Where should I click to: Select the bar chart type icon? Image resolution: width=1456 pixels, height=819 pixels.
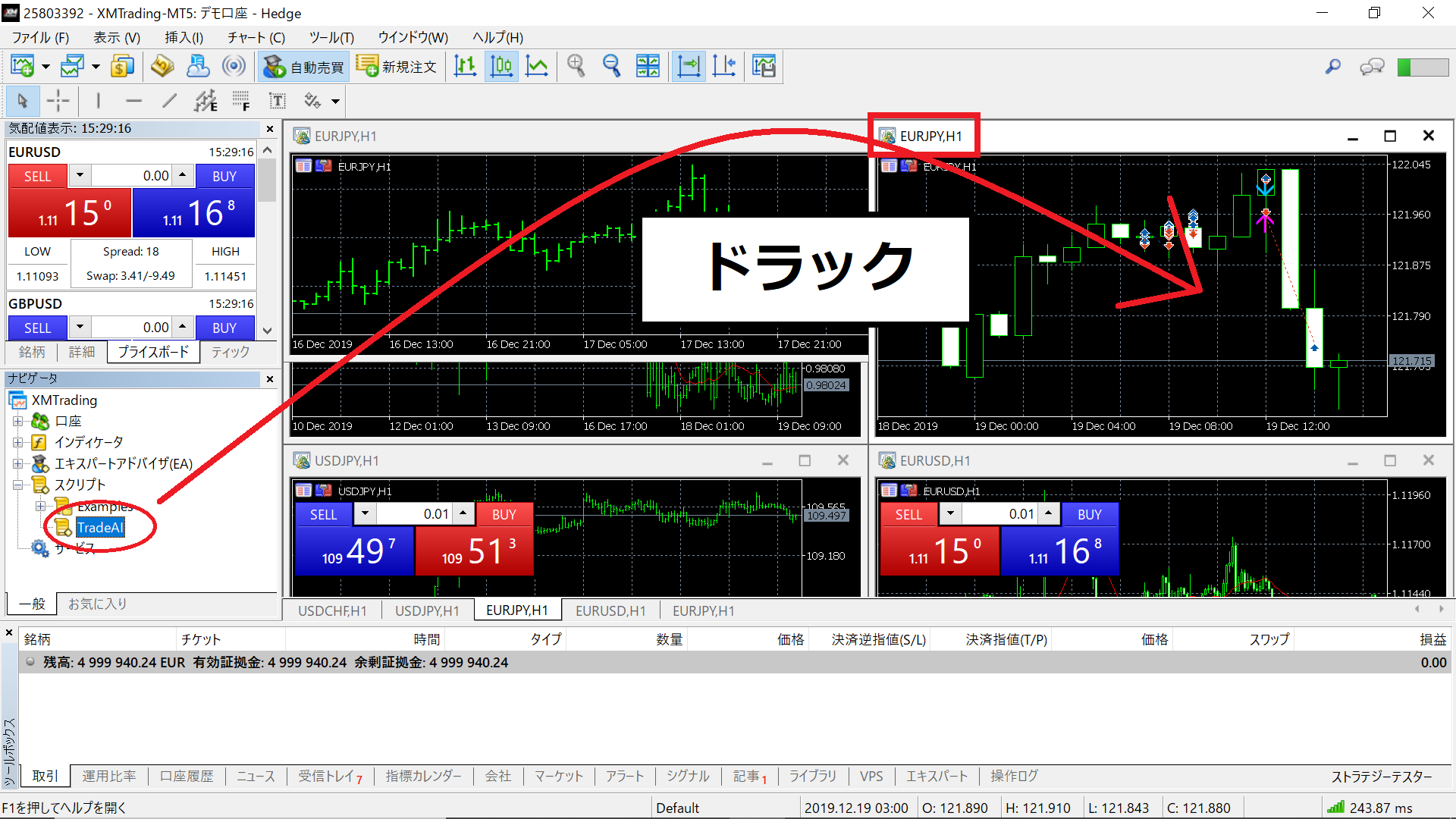coord(465,67)
